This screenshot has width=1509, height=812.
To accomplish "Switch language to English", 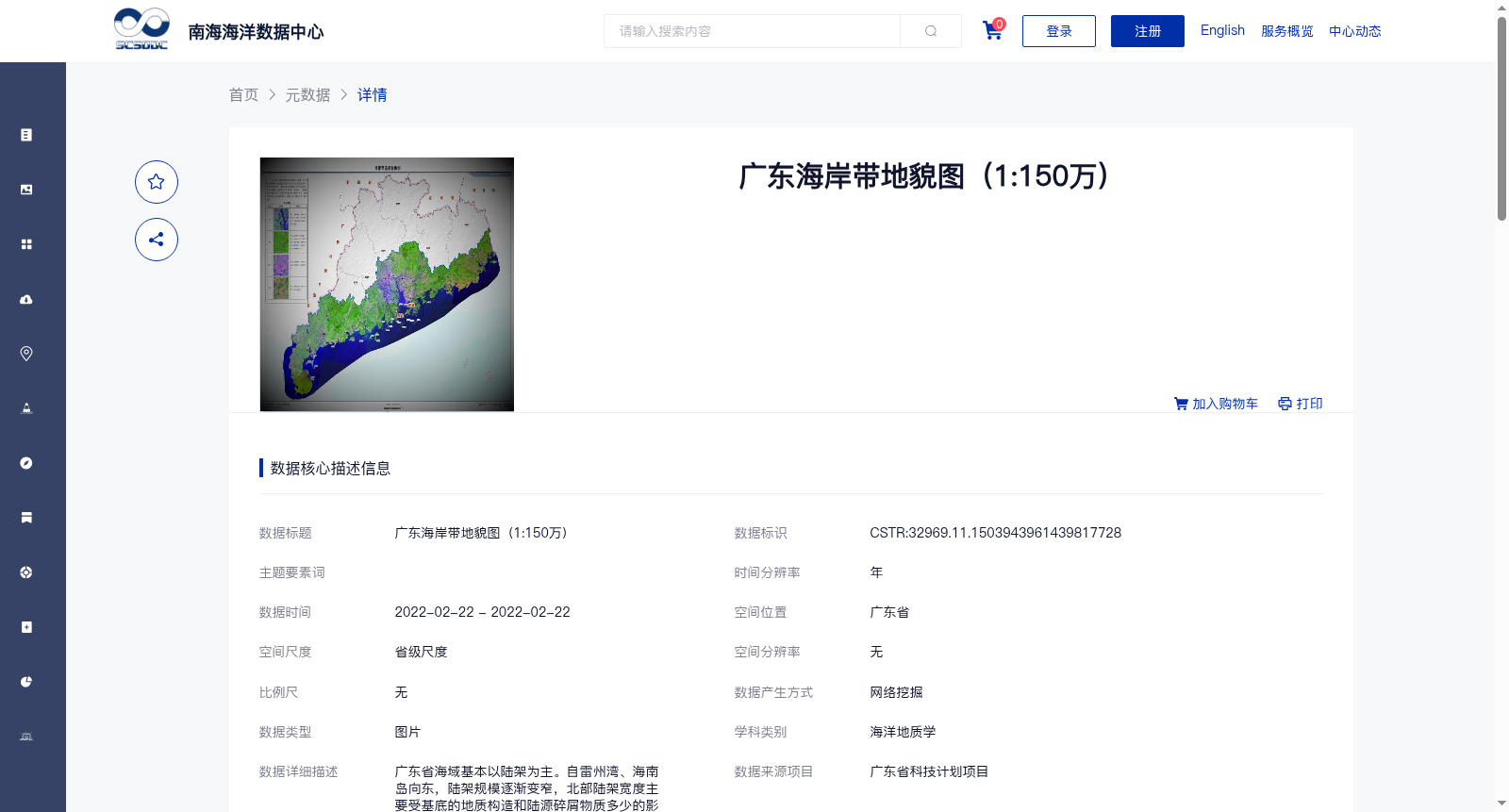I will (1222, 30).
